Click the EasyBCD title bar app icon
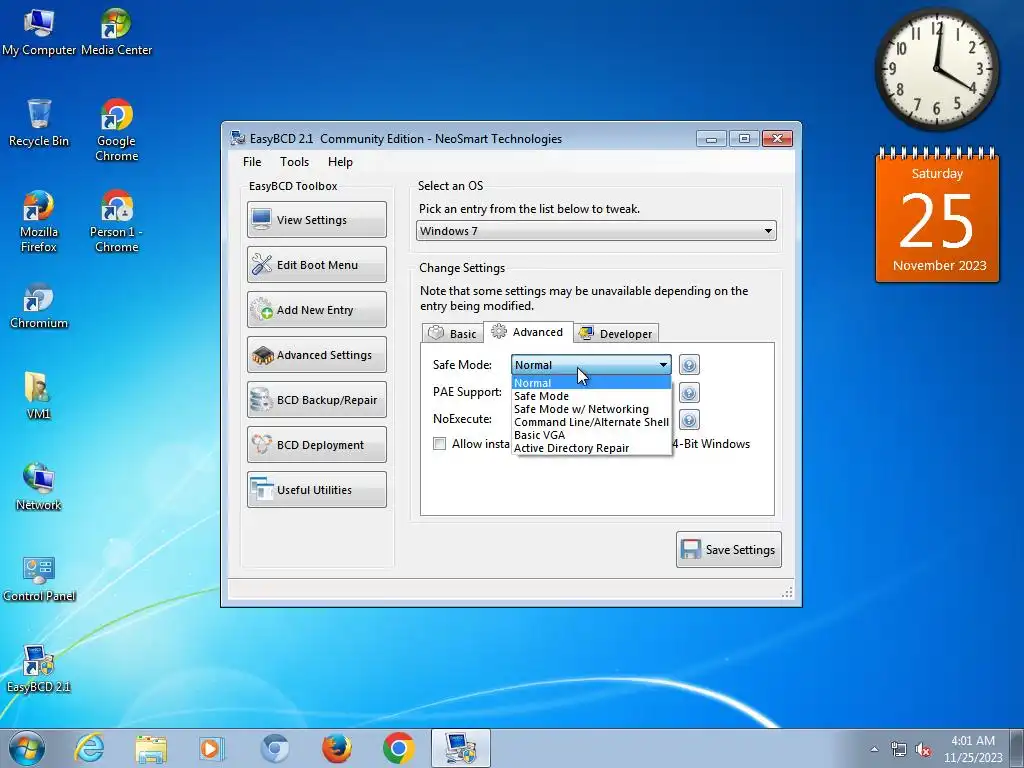The image size is (1024, 768). tap(238, 138)
